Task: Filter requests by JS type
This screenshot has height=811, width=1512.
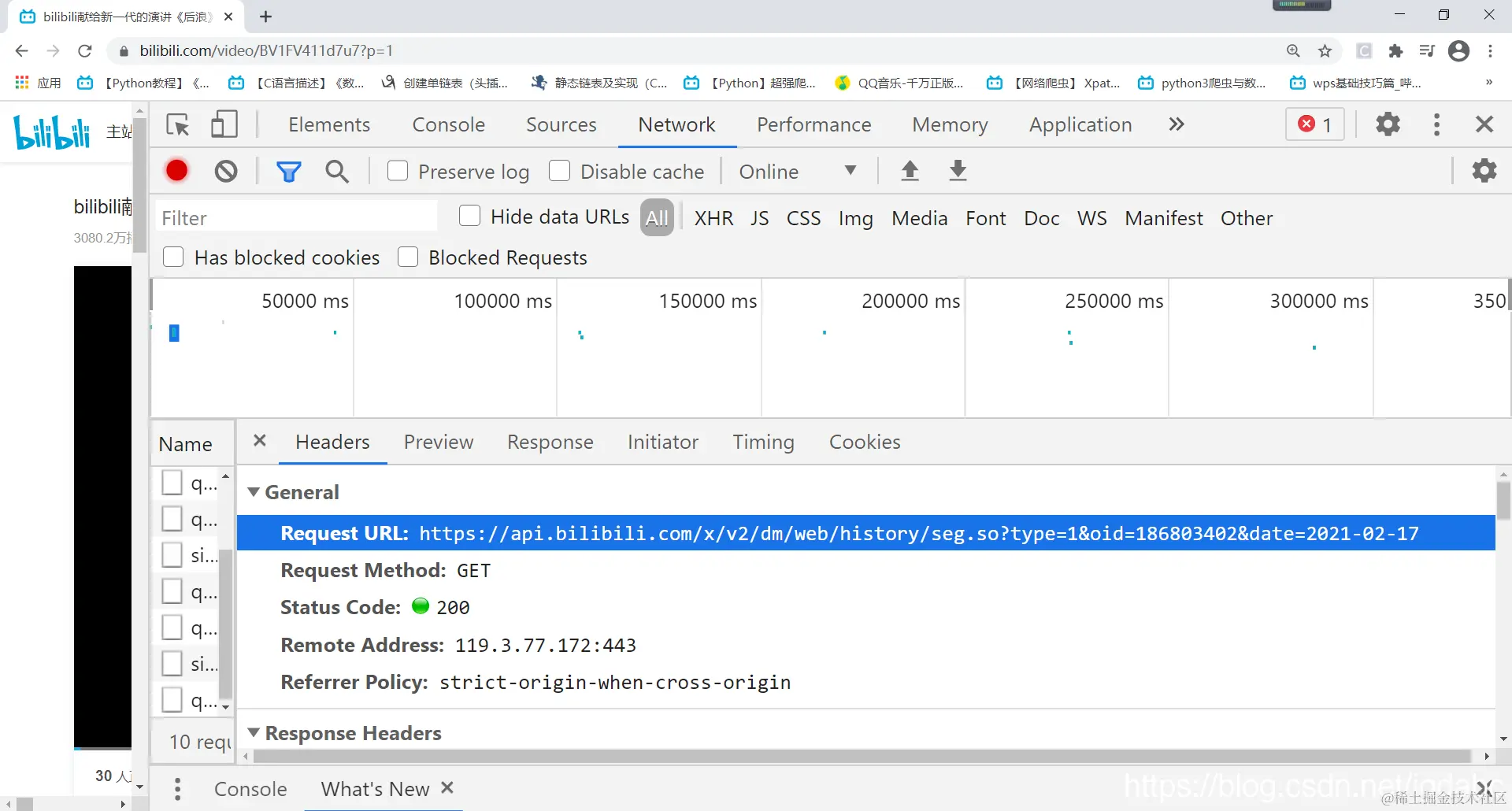Action: [759, 218]
